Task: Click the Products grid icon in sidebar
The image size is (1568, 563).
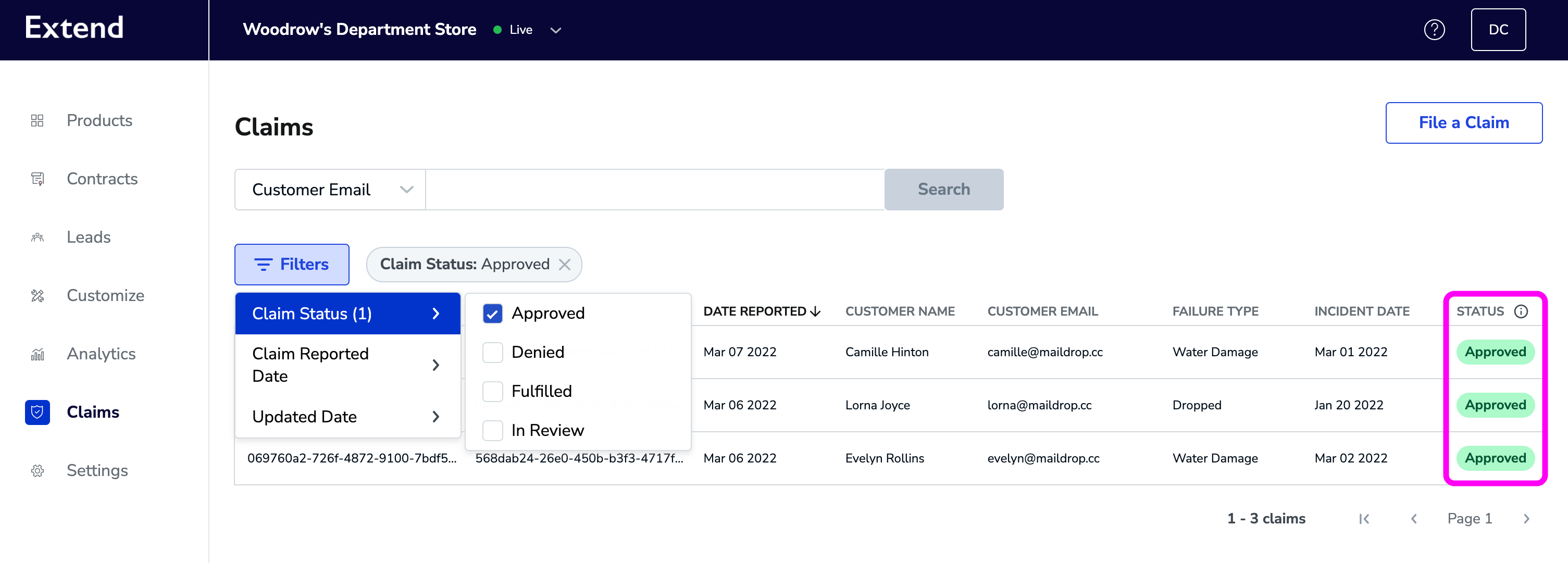Action: click(x=37, y=120)
